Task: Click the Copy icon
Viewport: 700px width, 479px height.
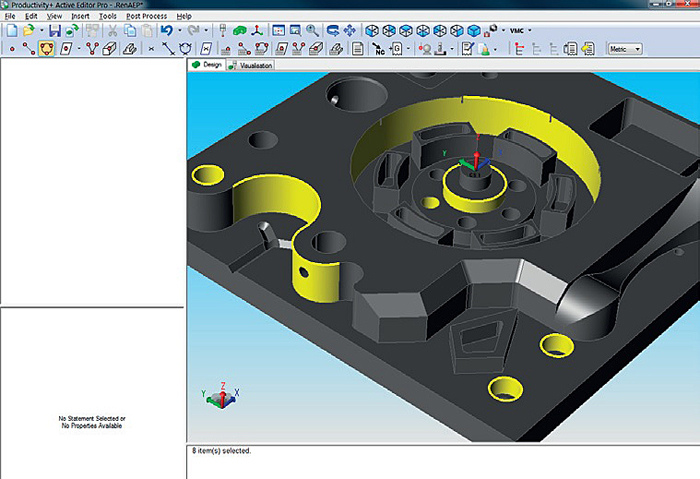Action: tap(130, 30)
